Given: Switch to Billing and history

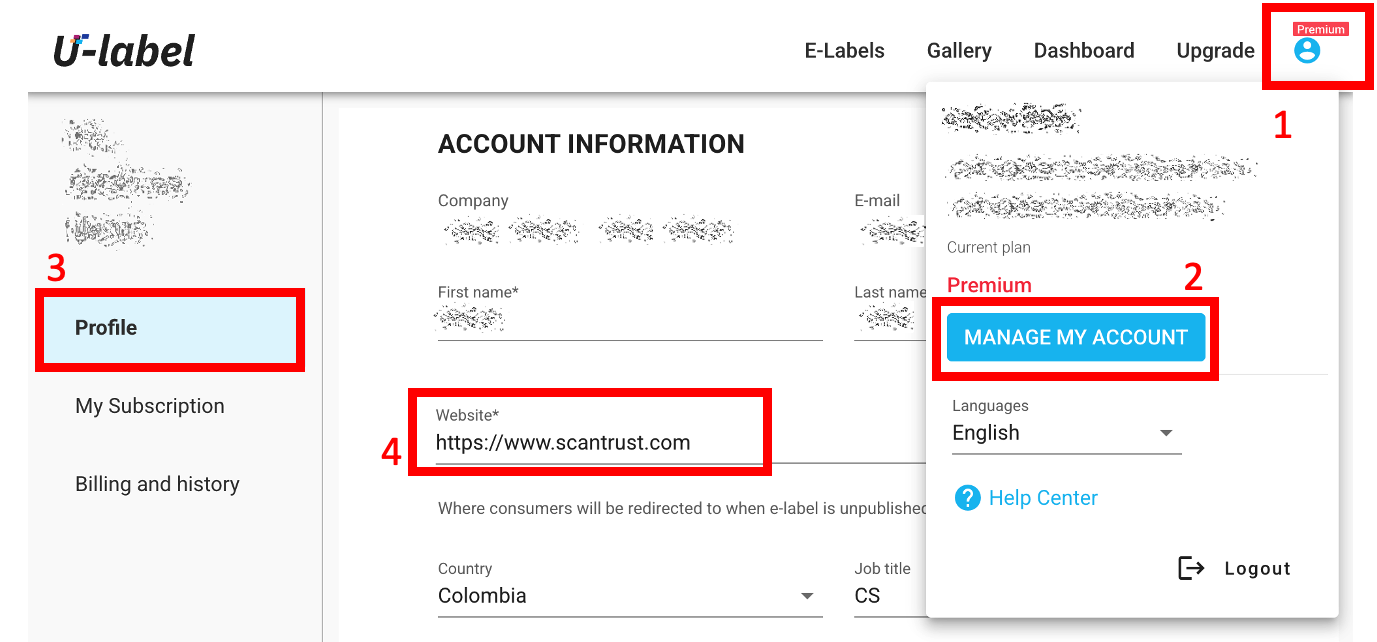Looking at the screenshot, I should [157, 484].
